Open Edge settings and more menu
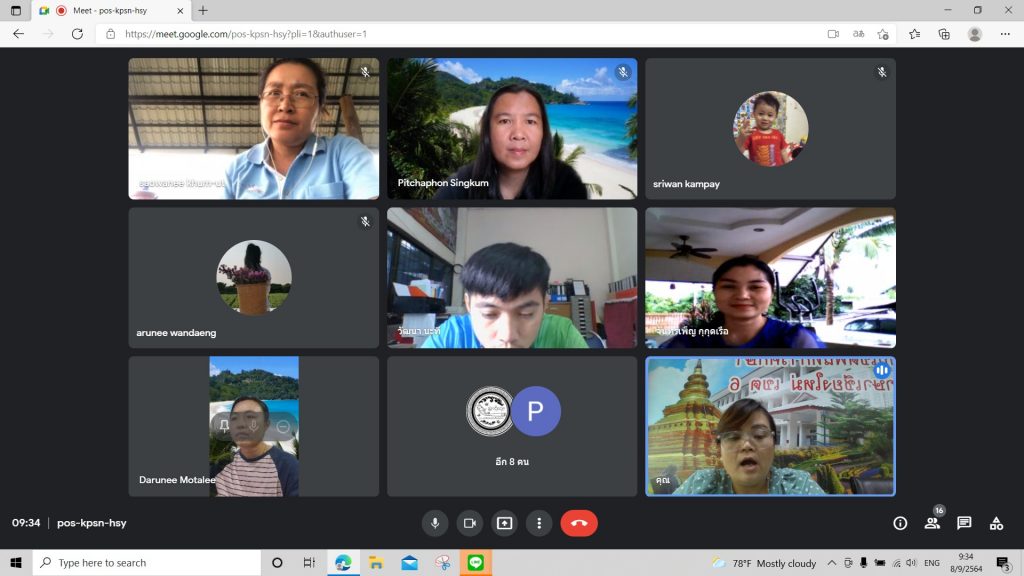This screenshot has height=576, width=1024. pos(1005,34)
